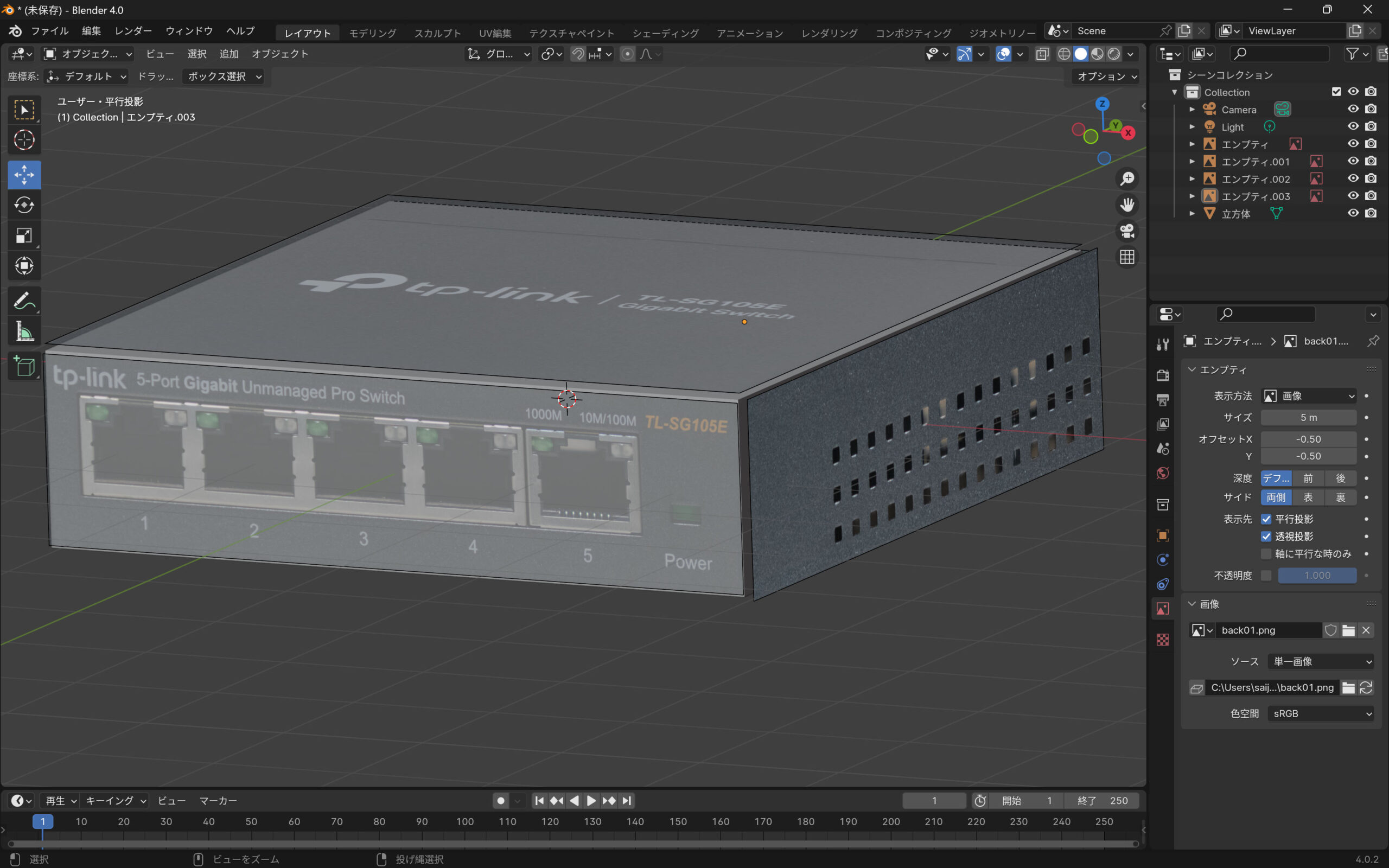Viewport: 1389px width, 868px height.
Task: Select the Annotate pencil tool
Action: click(x=24, y=300)
